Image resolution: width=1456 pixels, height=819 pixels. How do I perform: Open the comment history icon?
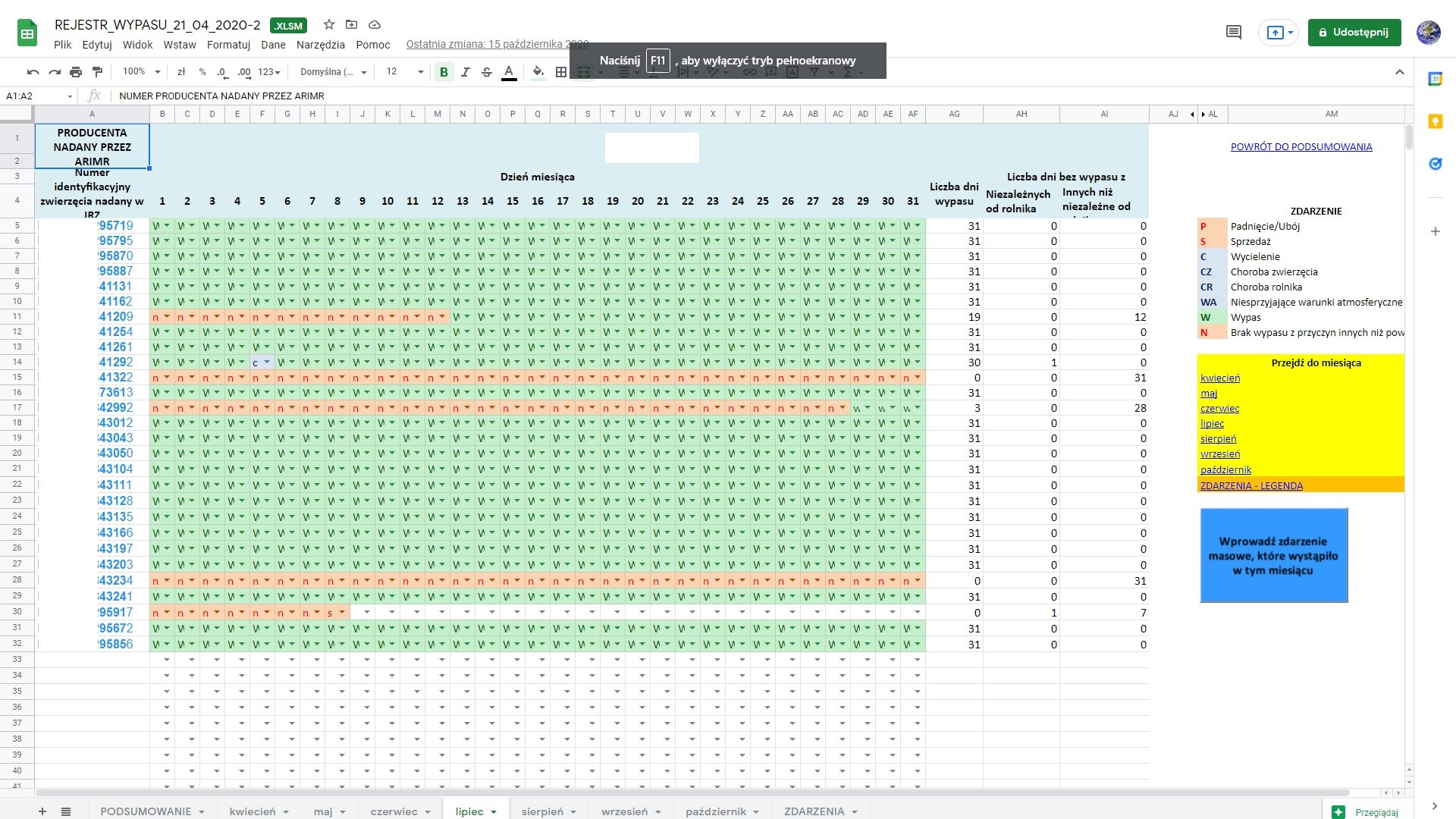coord(1234,32)
